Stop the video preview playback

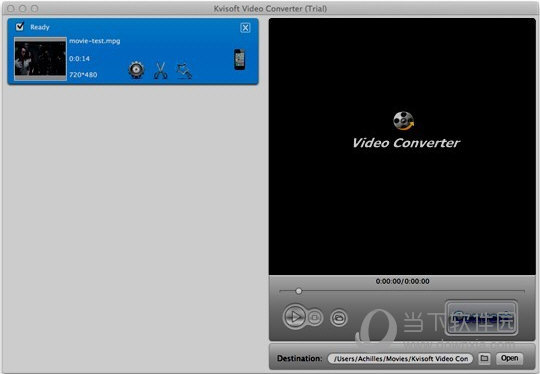(314, 318)
